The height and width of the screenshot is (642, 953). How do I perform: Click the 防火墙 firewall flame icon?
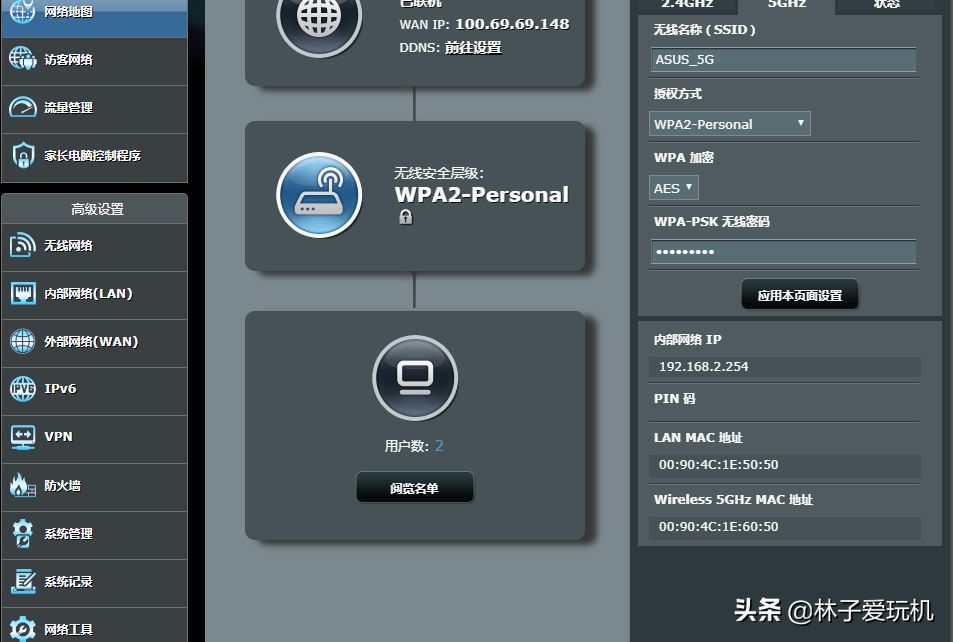22,486
